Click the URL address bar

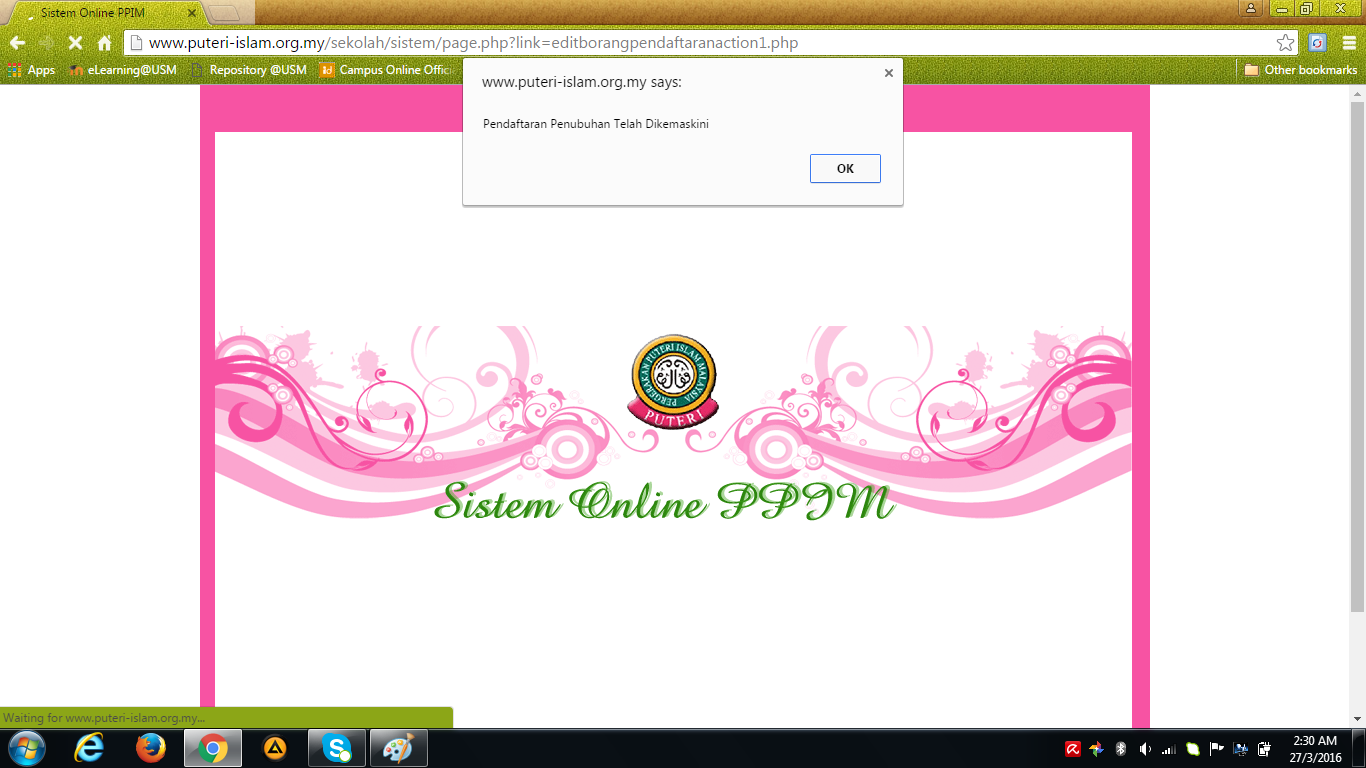point(700,43)
